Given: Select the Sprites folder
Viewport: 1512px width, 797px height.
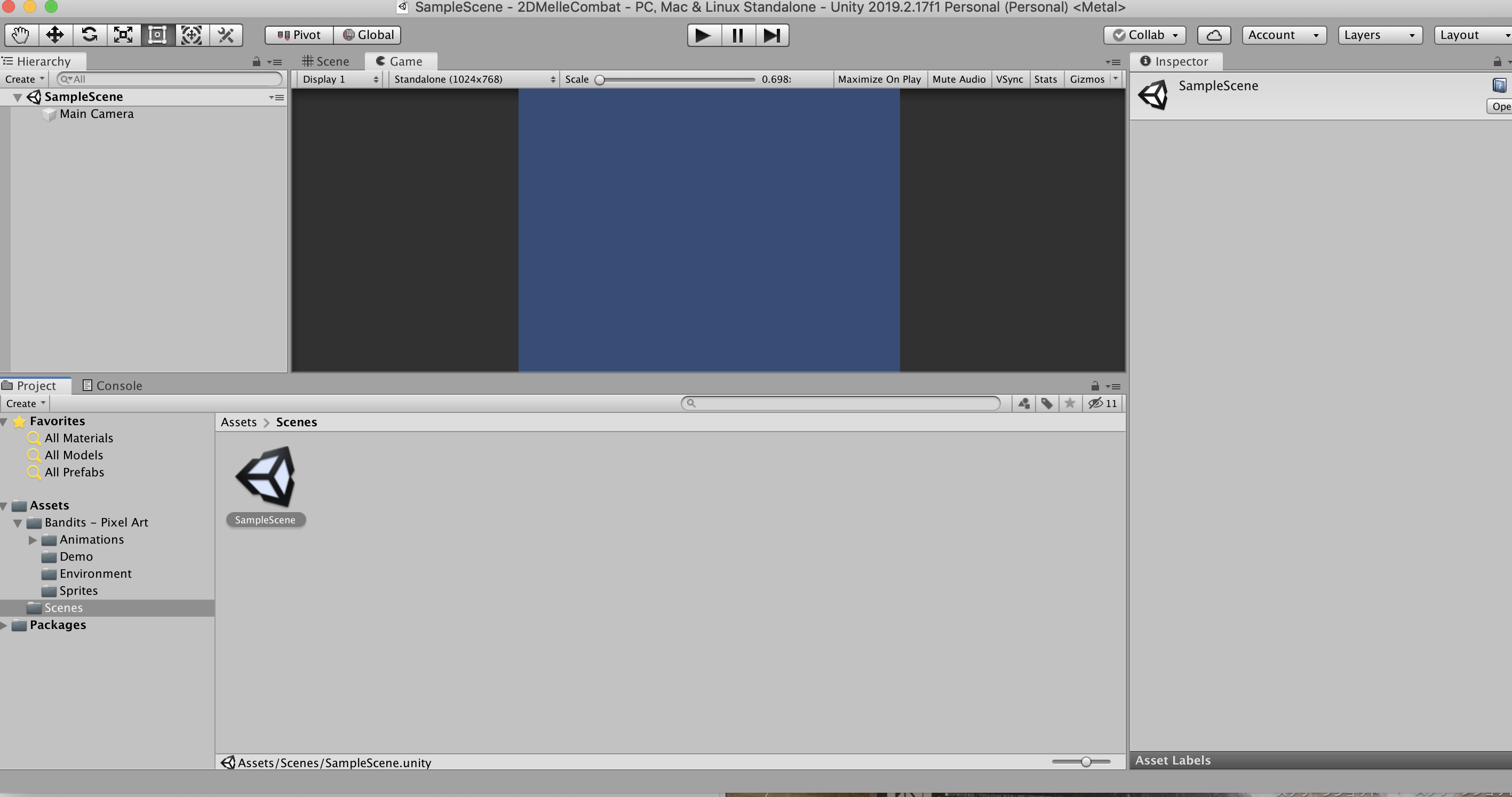Looking at the screenshot, I should [x=78, y=591].
